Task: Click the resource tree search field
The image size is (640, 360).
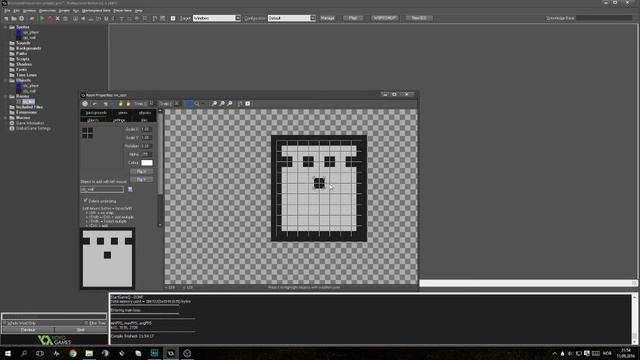Action: (x=54, y=316)
